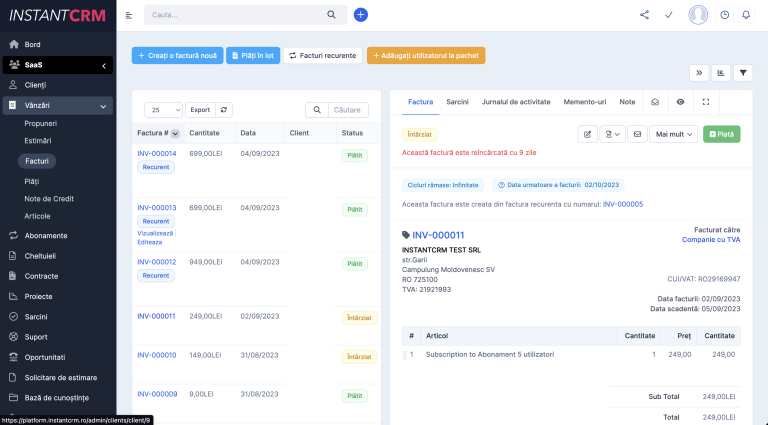The height and width of the screenshot is (425, 768).
Task: Click the INSTANTCRM logo
Action: point(57,16)
